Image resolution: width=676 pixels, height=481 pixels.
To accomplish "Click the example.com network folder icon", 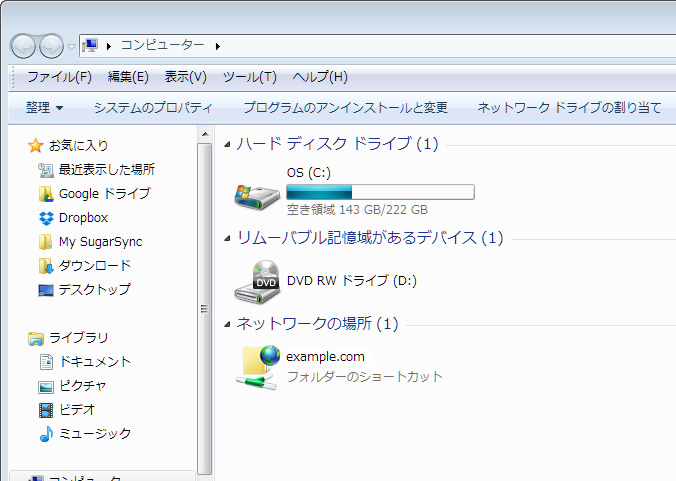I will (258, 368).
